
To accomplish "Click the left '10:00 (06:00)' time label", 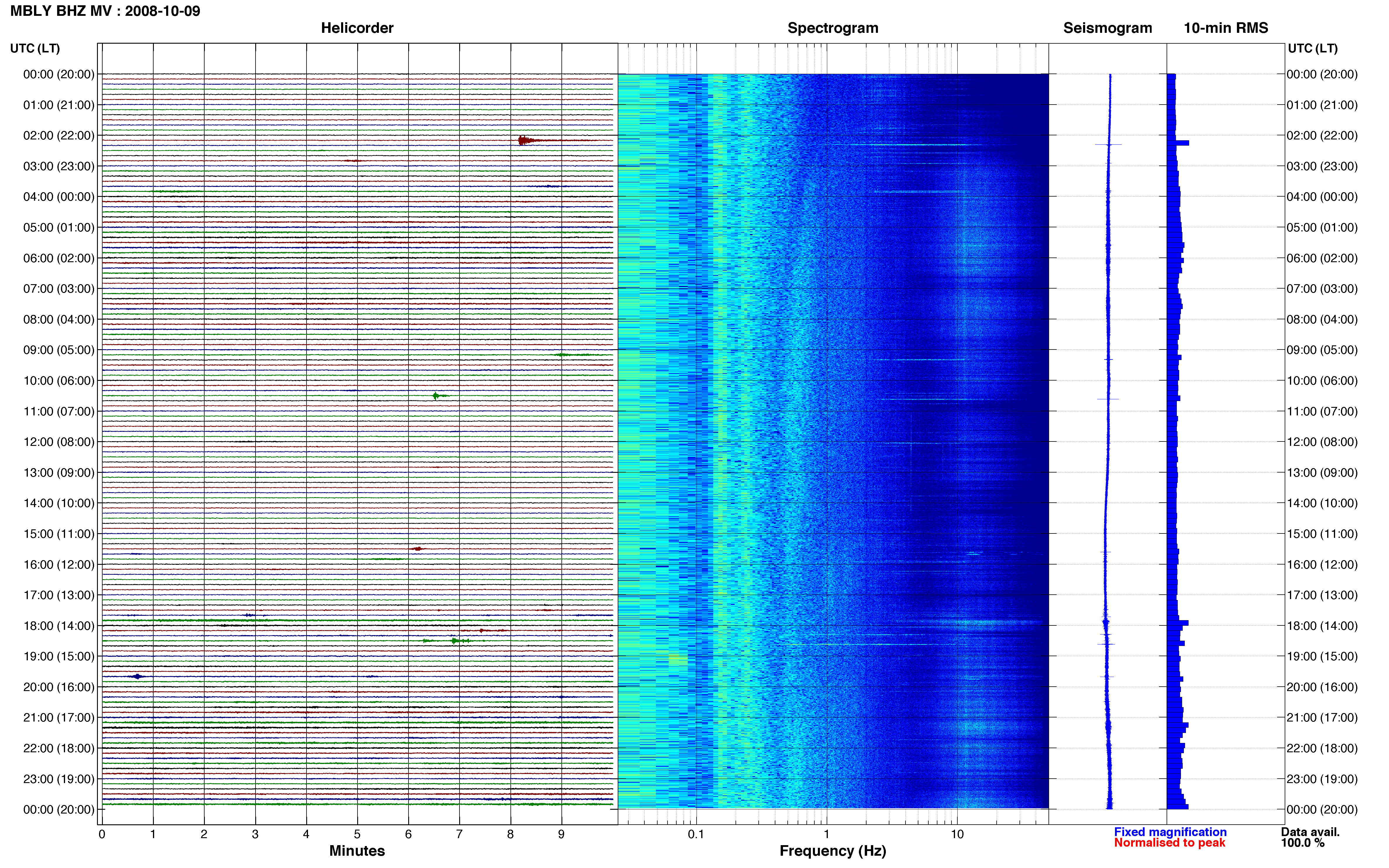I will [59, 381].
